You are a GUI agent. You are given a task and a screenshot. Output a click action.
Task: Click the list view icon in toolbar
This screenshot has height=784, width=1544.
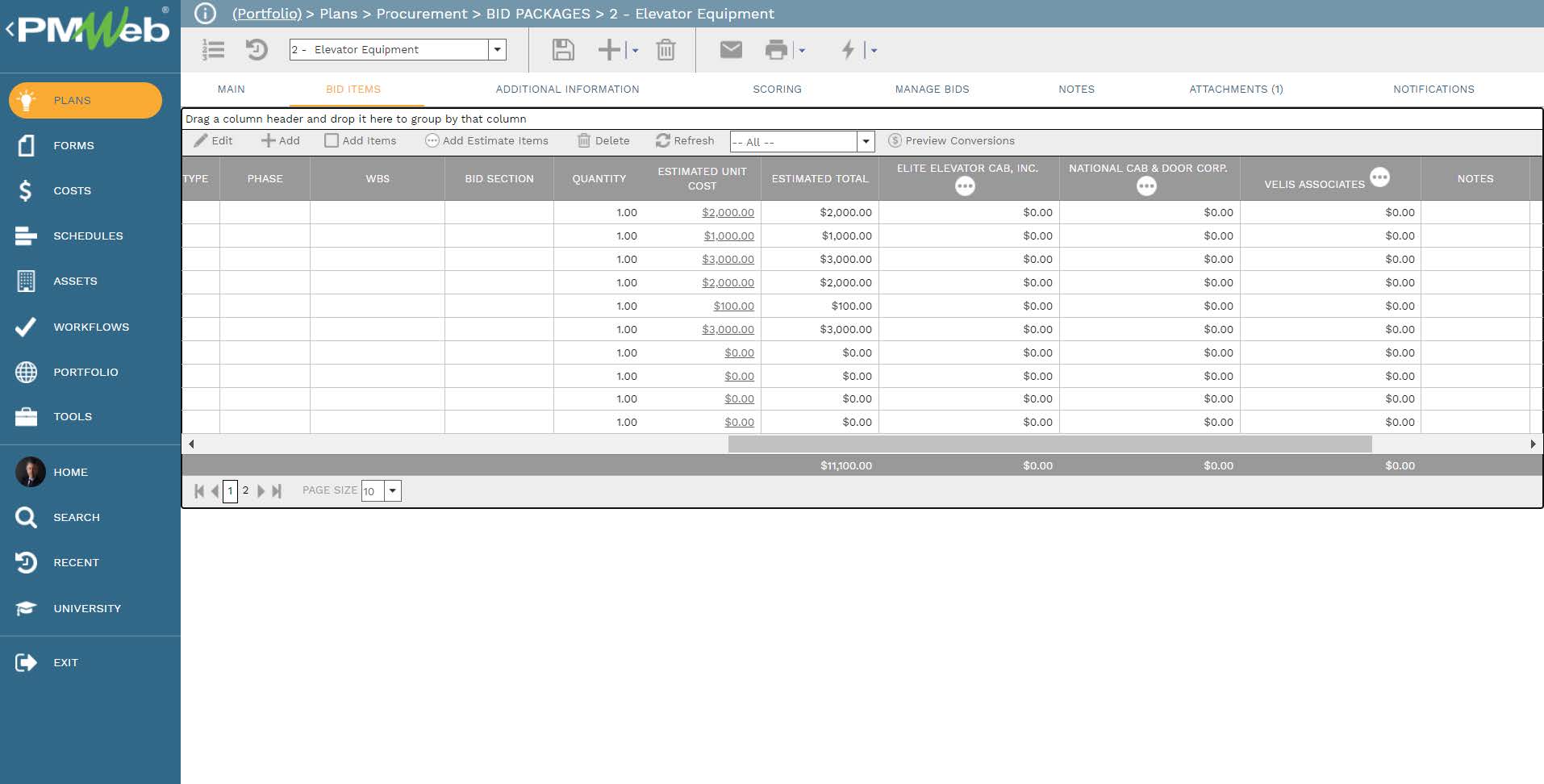213,50
